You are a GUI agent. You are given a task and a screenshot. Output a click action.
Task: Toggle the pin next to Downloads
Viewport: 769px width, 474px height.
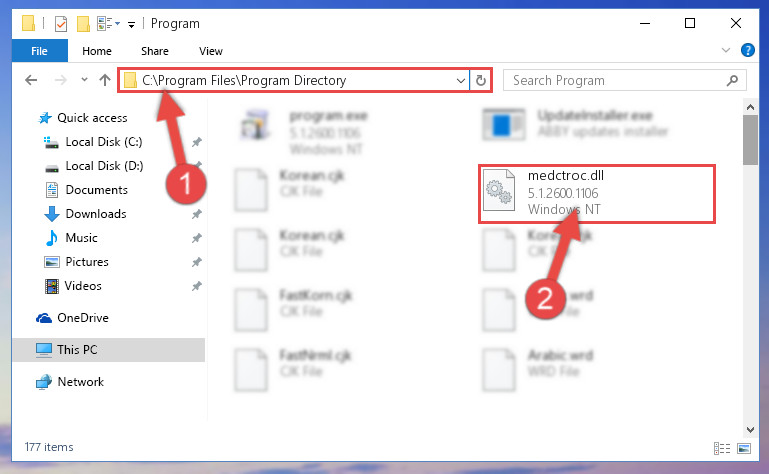[197, 214]
